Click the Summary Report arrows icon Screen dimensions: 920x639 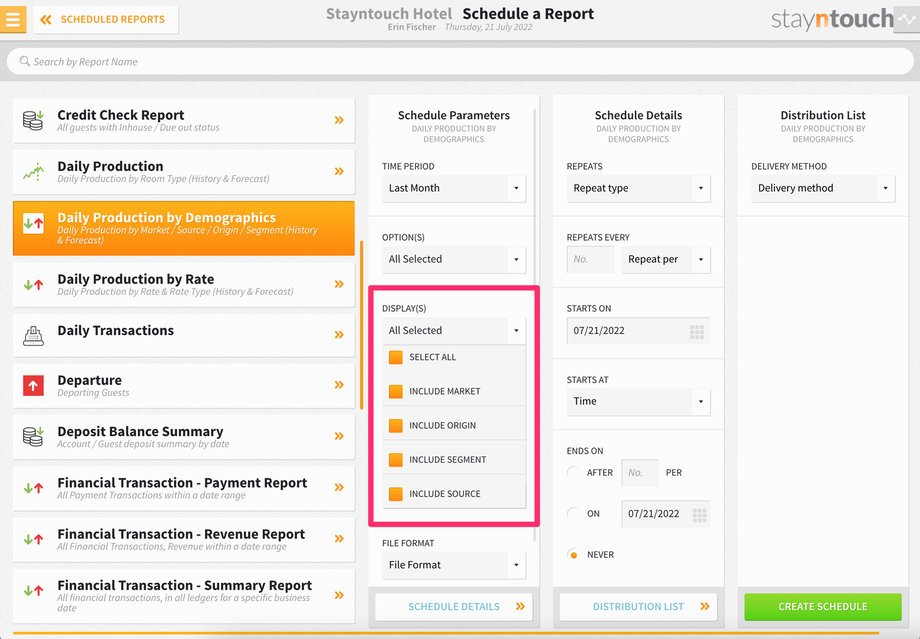coord(33,590)
